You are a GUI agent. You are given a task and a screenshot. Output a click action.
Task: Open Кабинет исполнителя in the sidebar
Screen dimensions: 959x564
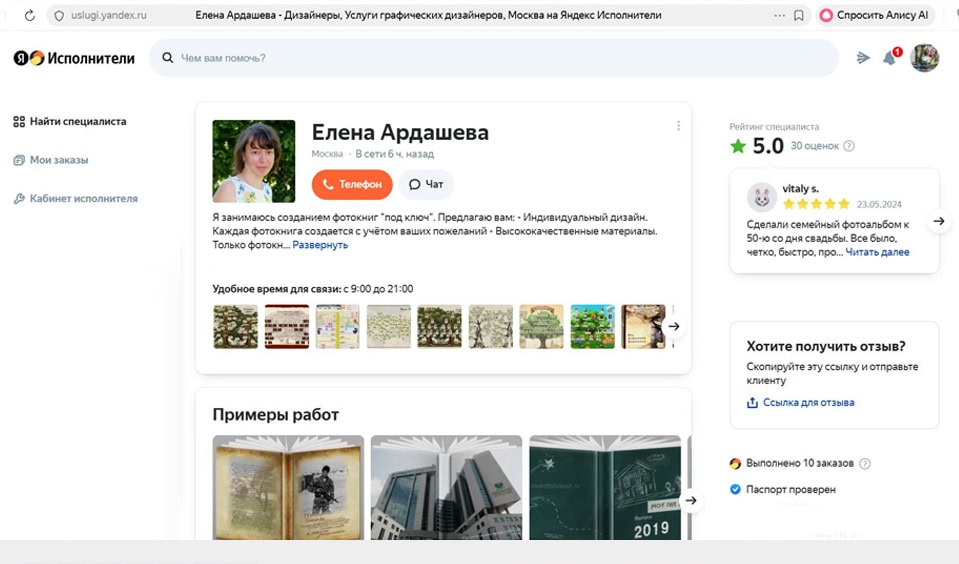(75, 198)
